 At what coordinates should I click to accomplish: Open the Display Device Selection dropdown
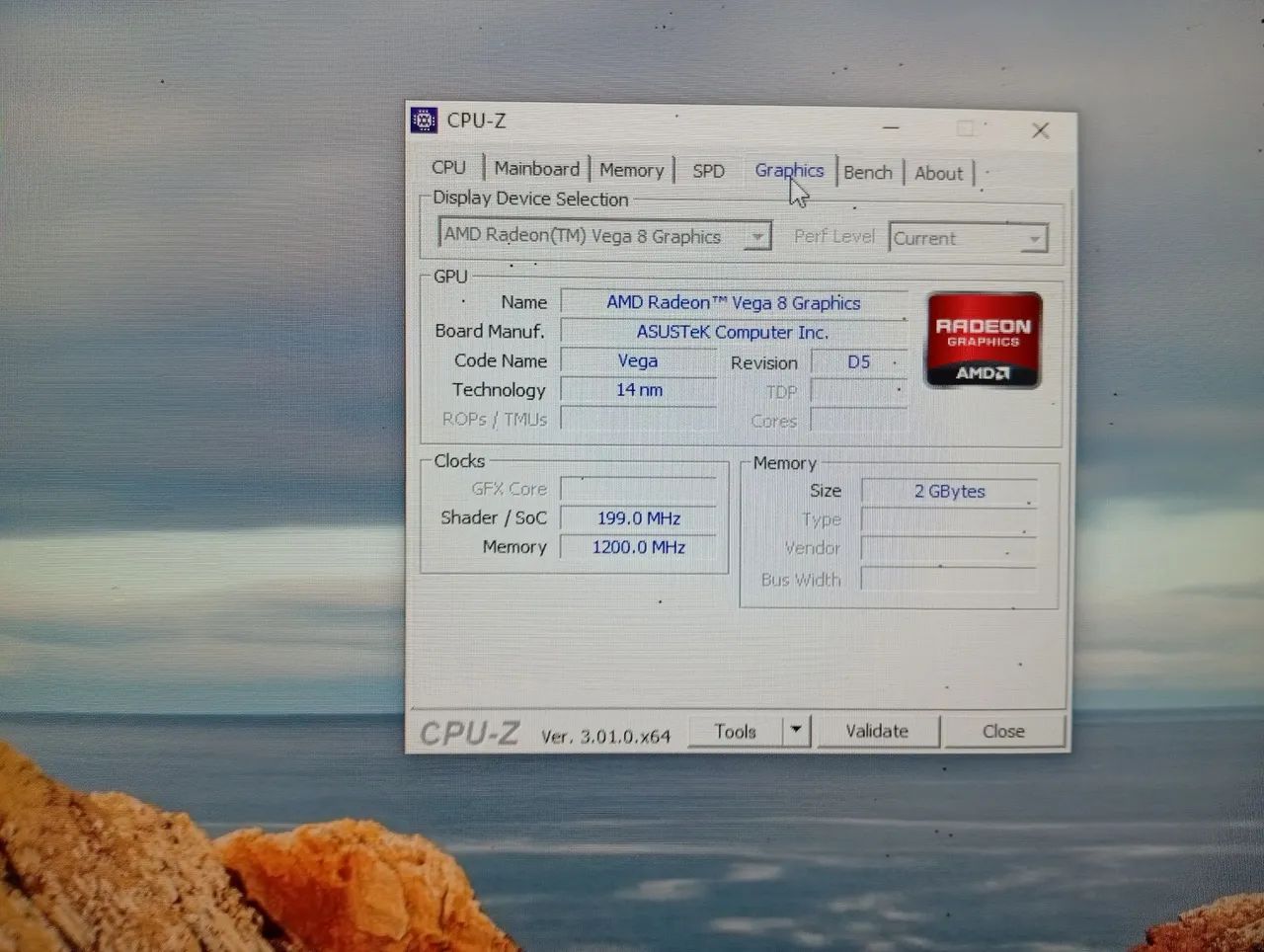click(x=604, y=235)
